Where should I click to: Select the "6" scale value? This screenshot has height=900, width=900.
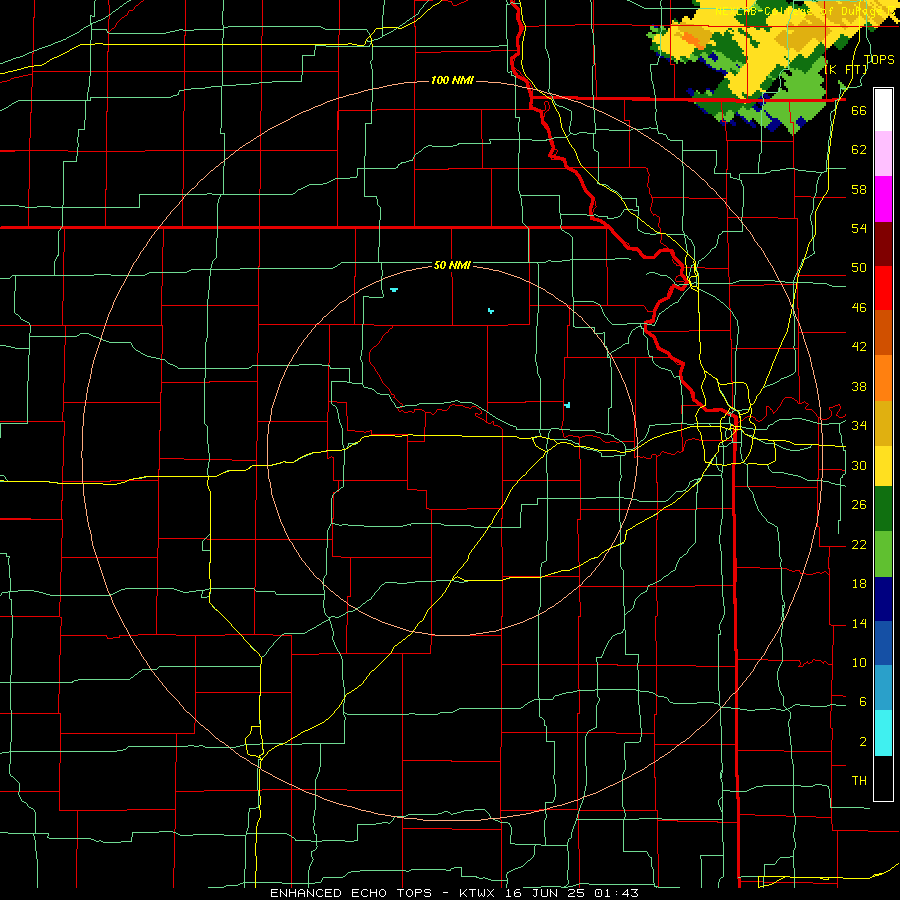(x=862, y=701)
